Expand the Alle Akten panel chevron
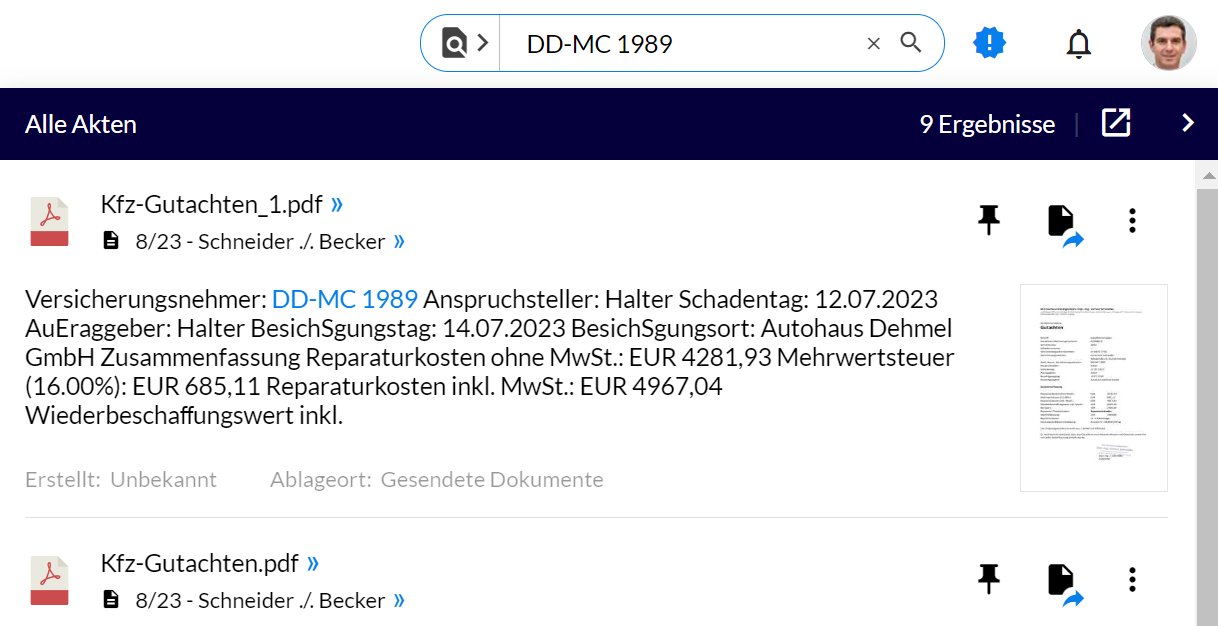1218x626 pixels. pyautogui.click(x=1188, y=123)
